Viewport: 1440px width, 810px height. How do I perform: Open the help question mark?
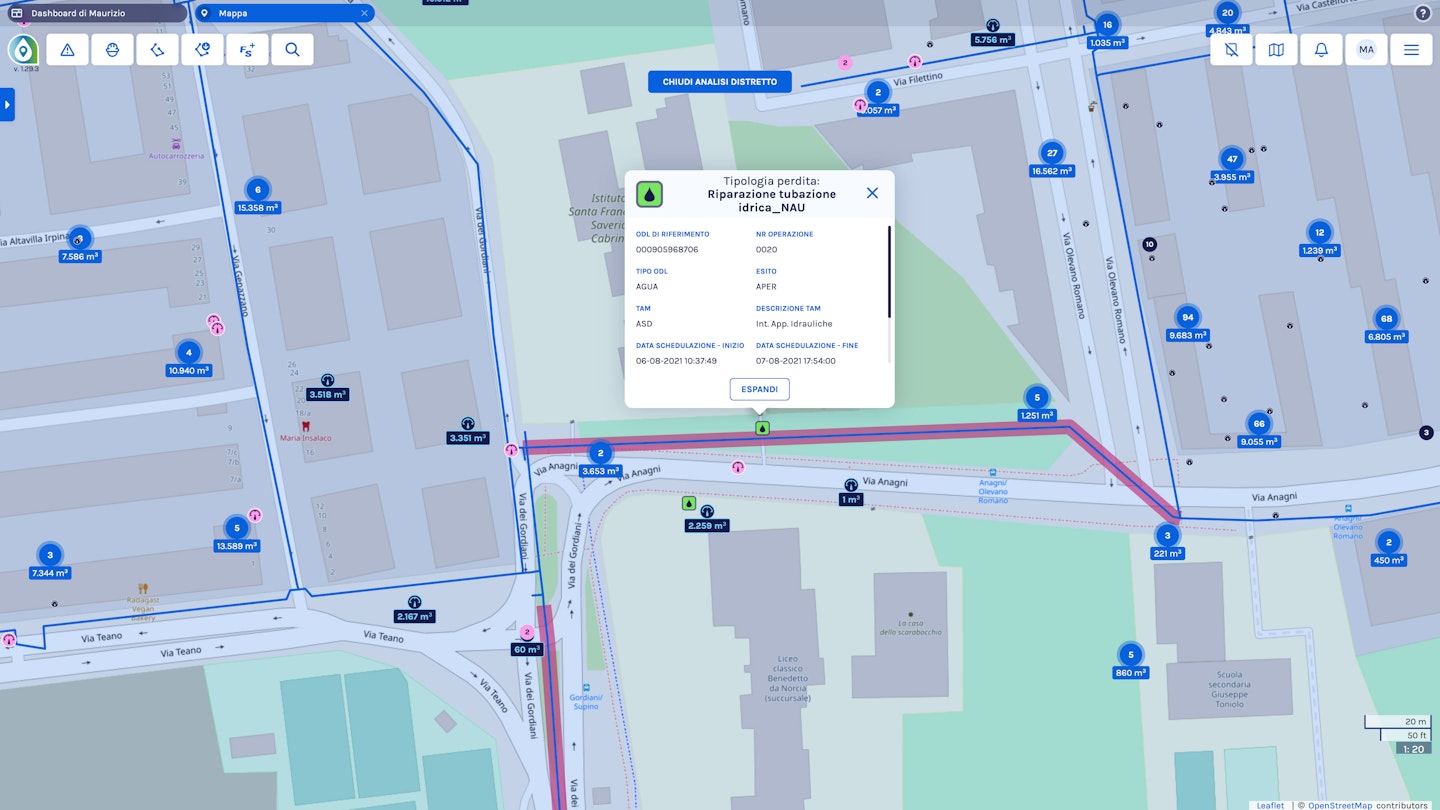tap(1423, 13)
